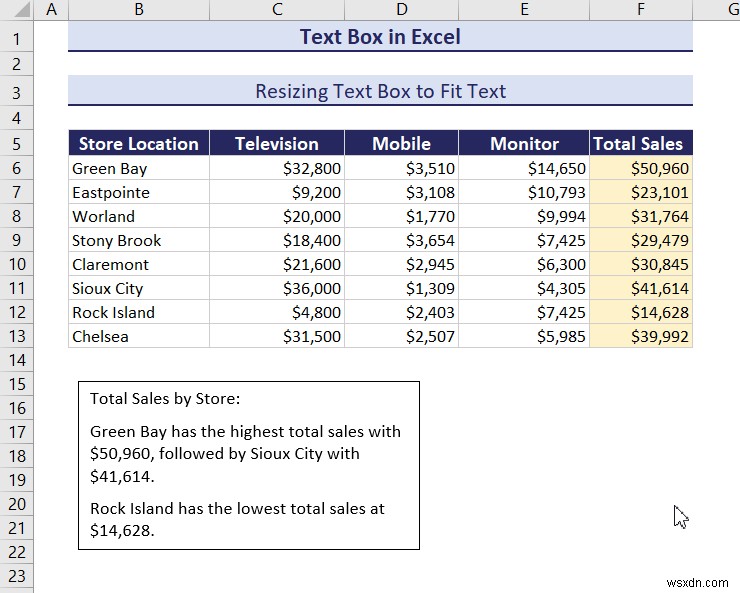Viewport: 740px width, 593px height.
Task: Select the Chelsea cell
Action: (x=139, y=336)
